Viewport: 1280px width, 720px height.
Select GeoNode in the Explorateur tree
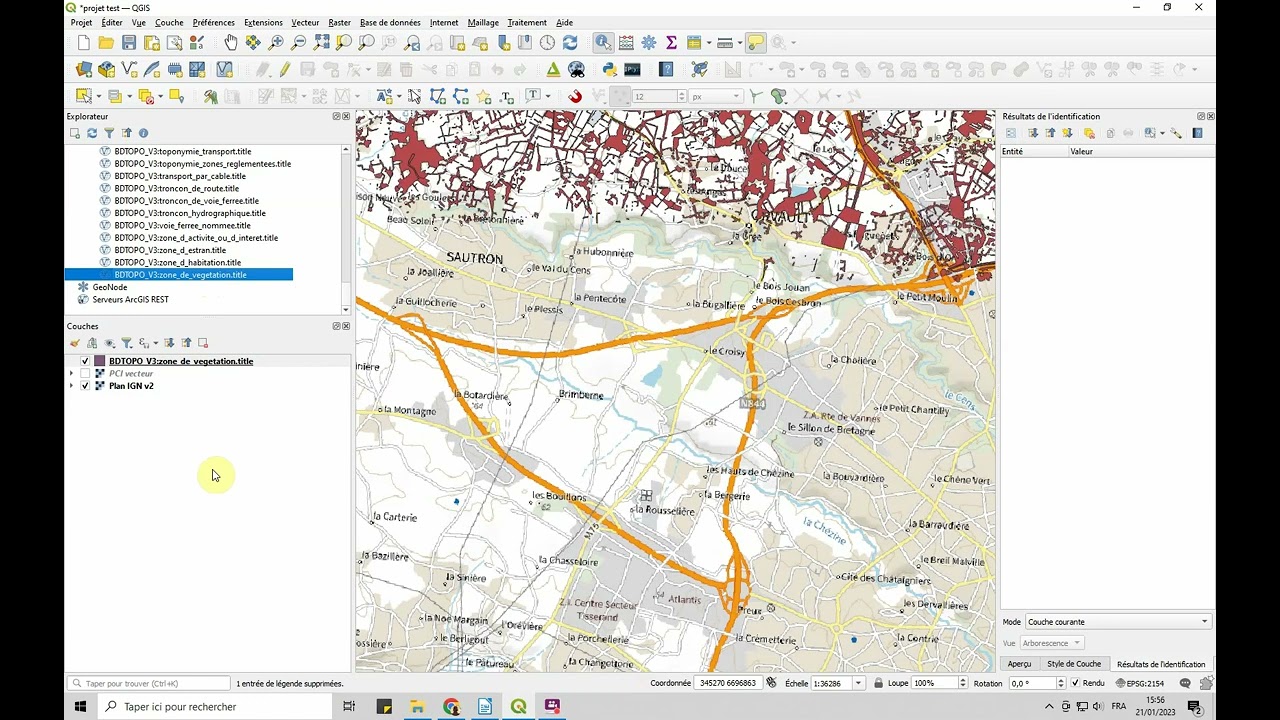tap(110, 287)
